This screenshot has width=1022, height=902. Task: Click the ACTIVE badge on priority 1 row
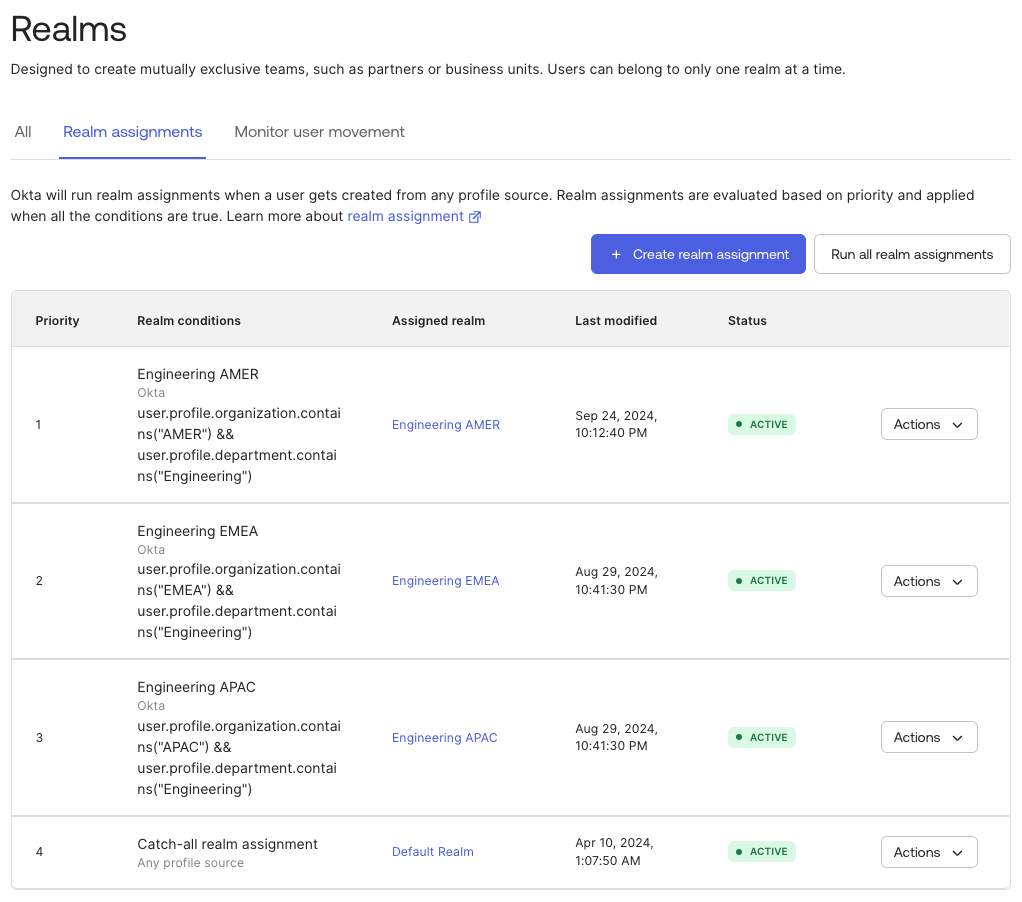(761, 424)
